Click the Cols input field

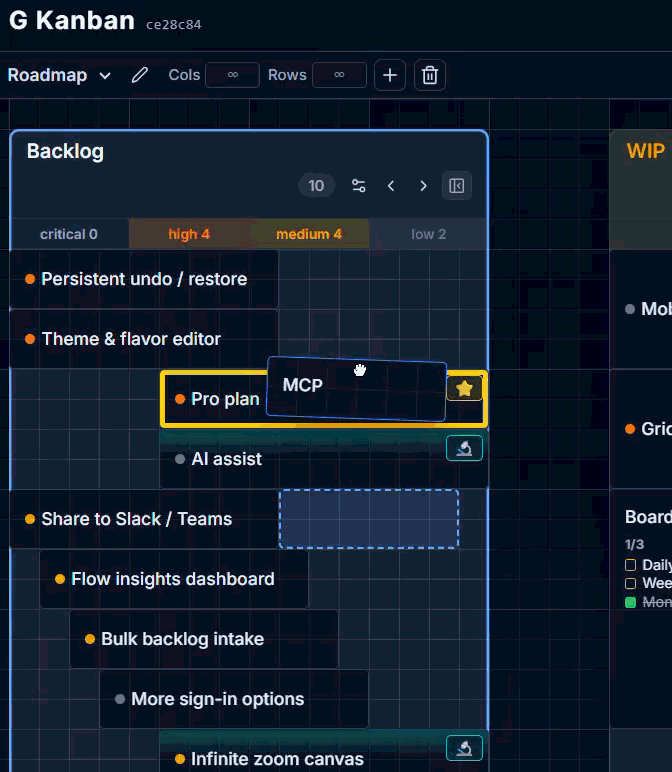click(x=232, y=75)
